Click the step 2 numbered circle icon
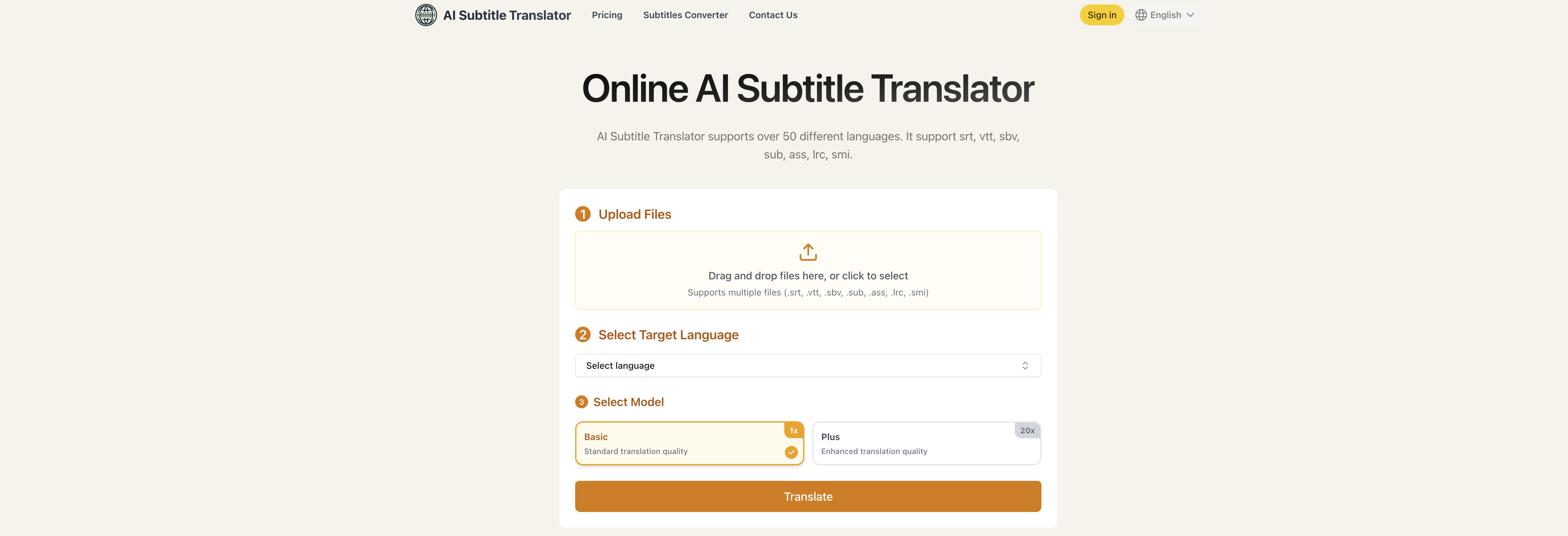Viewport: 1568px width, 536px height. [583, 334]
